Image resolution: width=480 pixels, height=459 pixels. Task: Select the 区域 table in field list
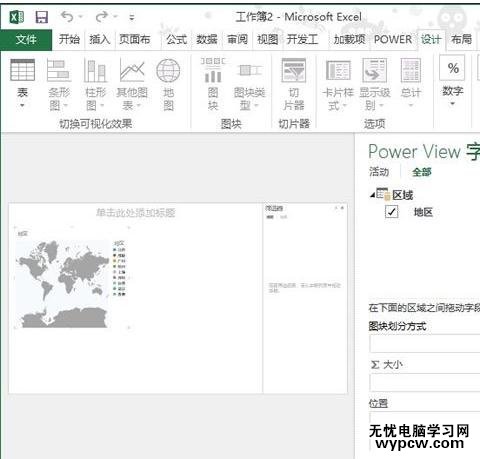(x=403, y=195)
